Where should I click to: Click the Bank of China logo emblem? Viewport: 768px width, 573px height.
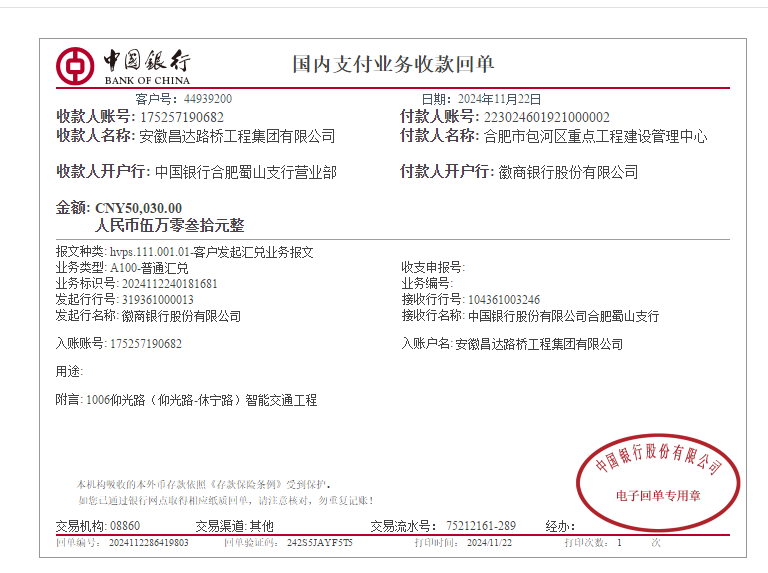76,65
